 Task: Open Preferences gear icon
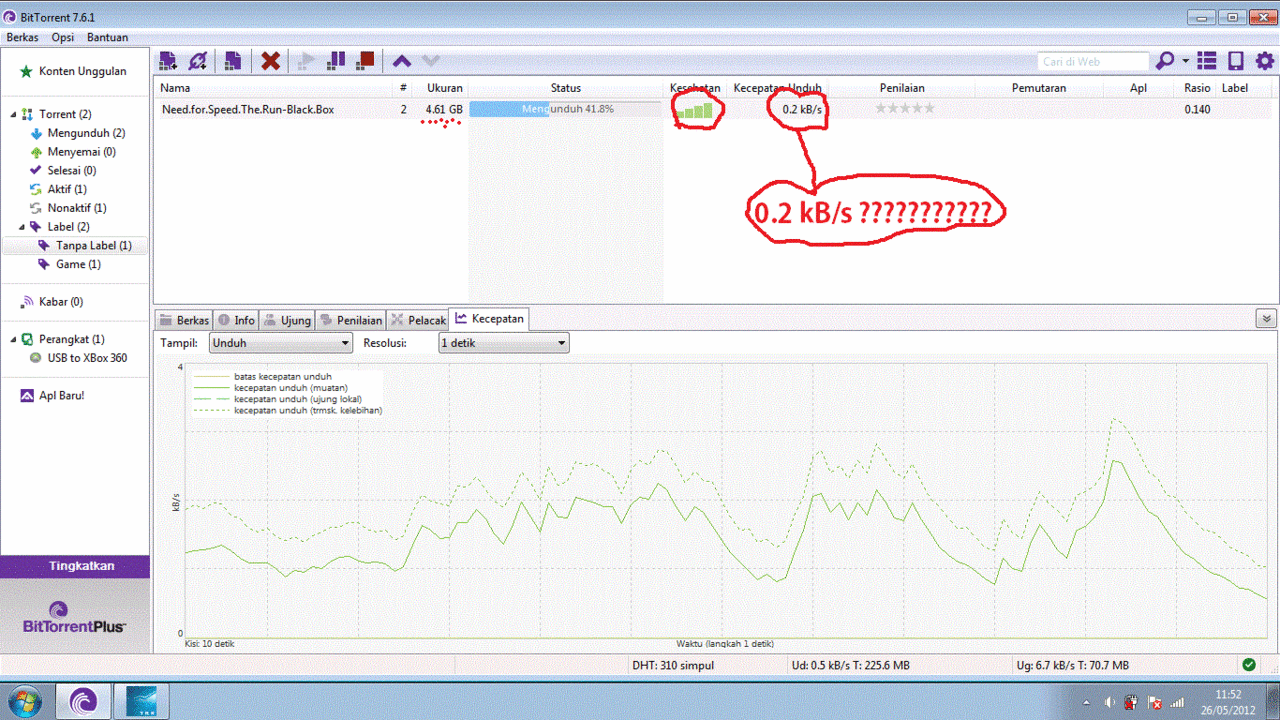(x=1265, y=61)
